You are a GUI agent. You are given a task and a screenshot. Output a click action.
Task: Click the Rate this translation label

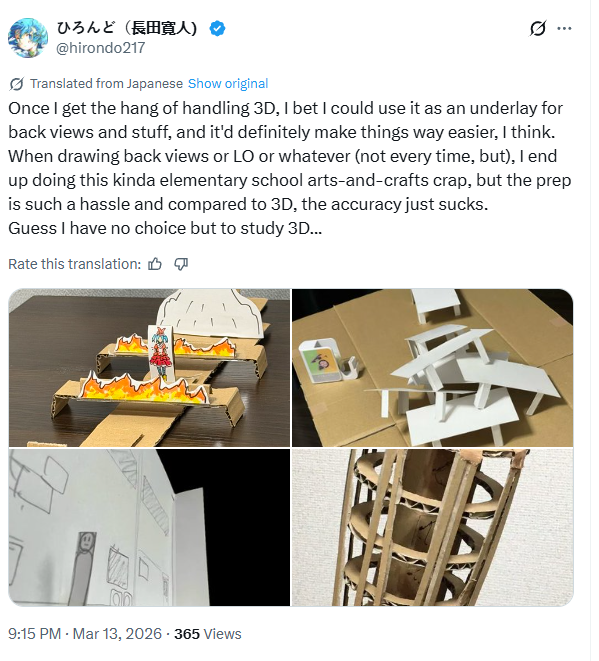point(75,264)
